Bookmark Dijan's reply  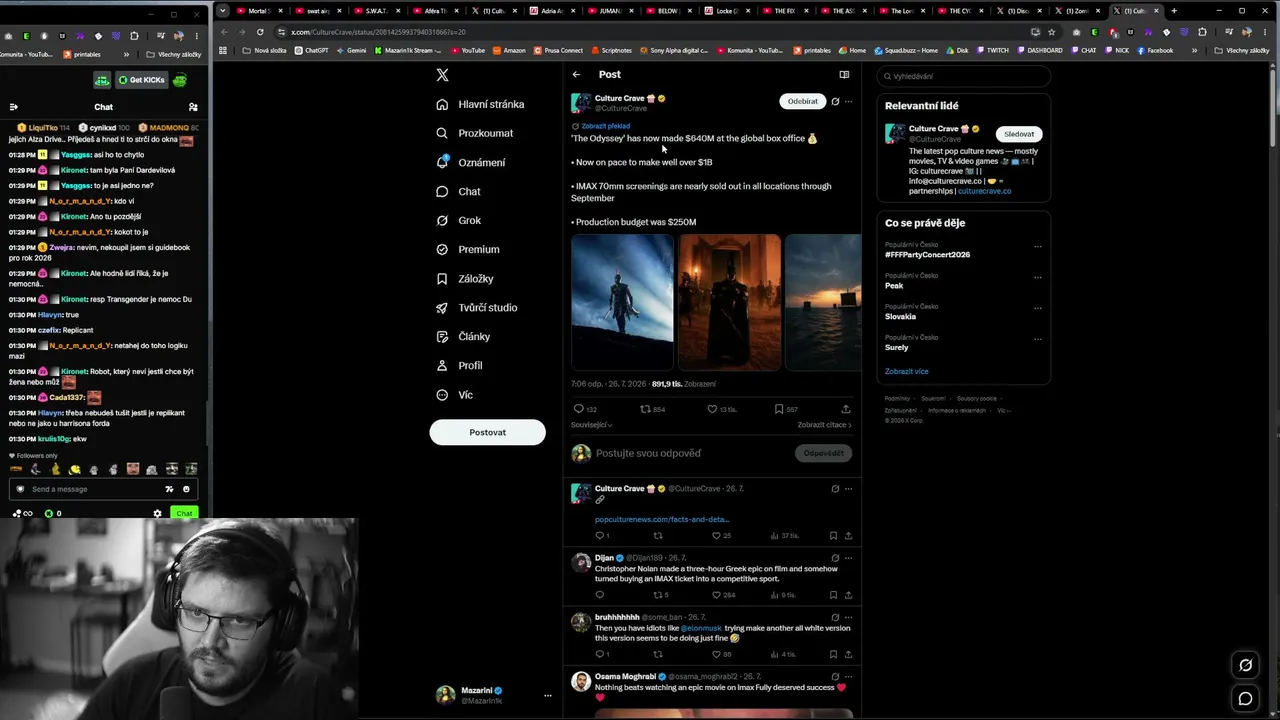pos(833,595)
